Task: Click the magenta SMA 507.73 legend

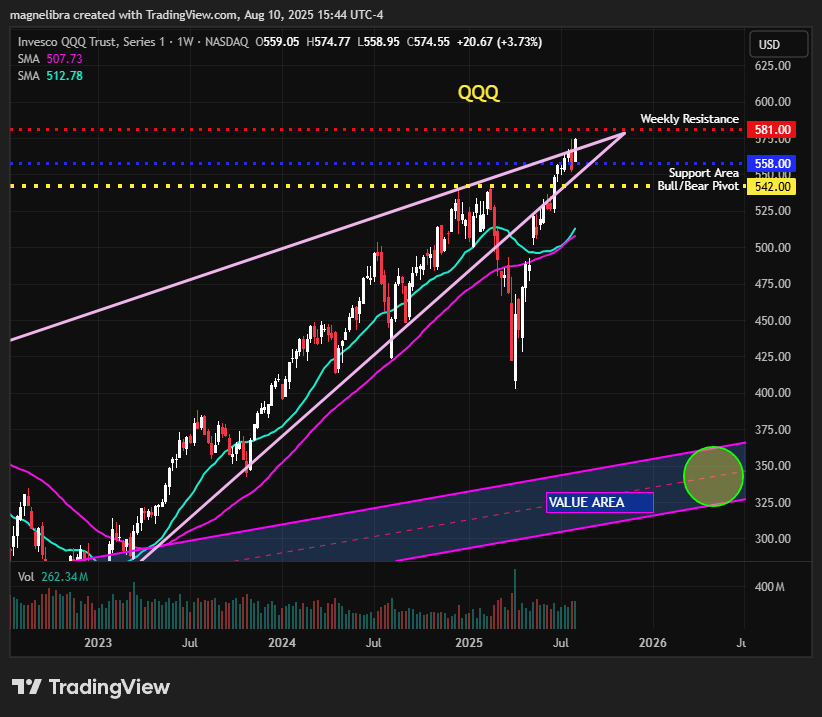Action: click(x=50, y=59)
